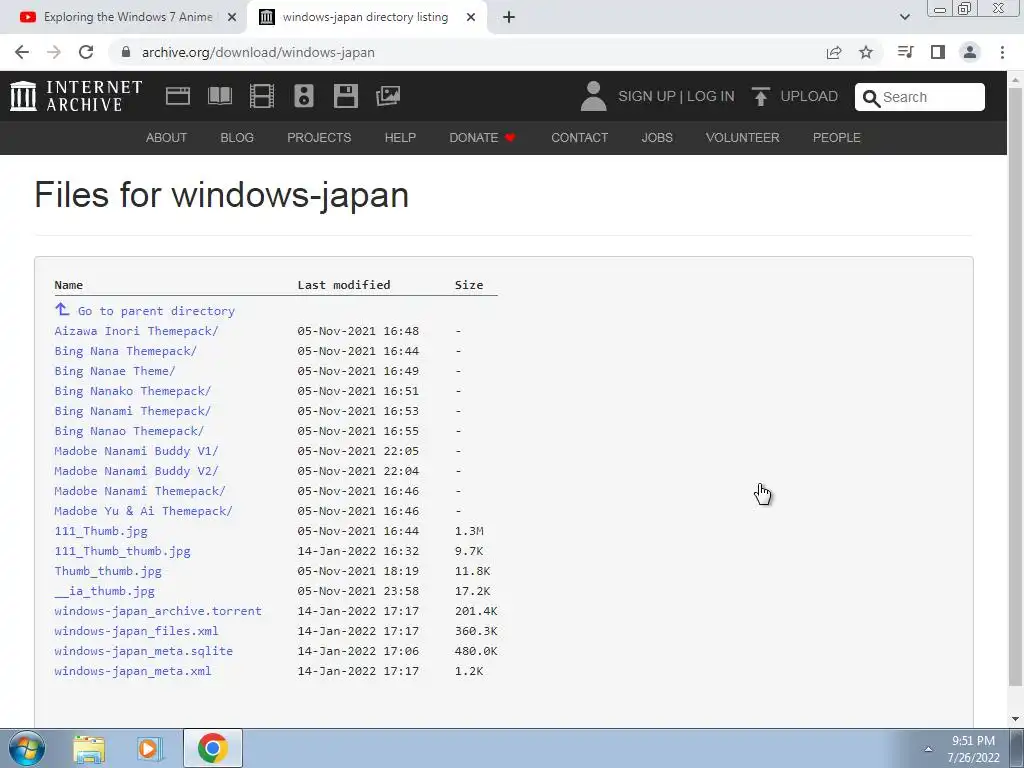1024x768 pixels.
Task: Open the Chrome three-dot menu
Action: coord(1002,52)
